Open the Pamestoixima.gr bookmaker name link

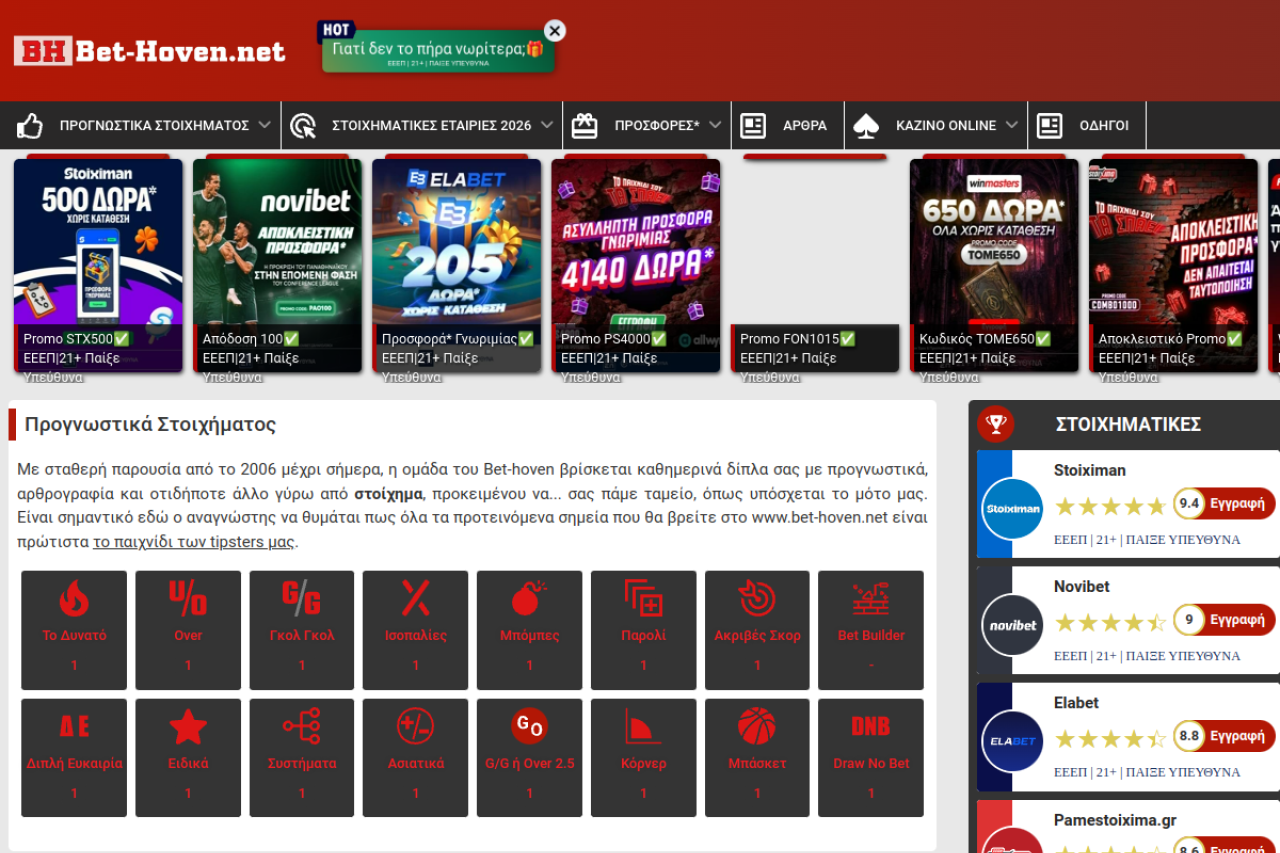coord(1115,820)
